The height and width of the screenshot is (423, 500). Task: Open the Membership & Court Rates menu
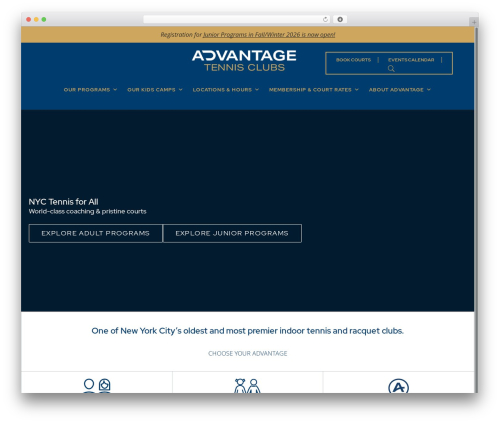point(310,90)
